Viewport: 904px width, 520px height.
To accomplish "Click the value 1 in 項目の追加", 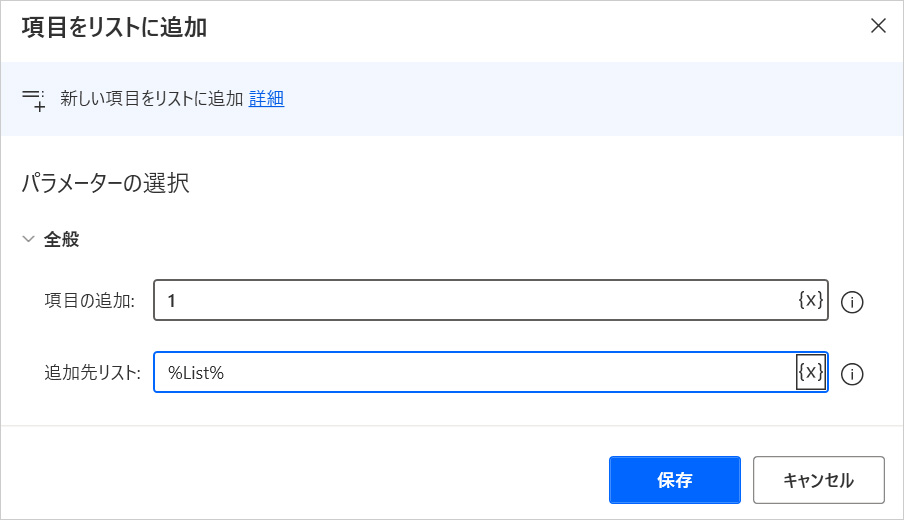I will (172, 300).
